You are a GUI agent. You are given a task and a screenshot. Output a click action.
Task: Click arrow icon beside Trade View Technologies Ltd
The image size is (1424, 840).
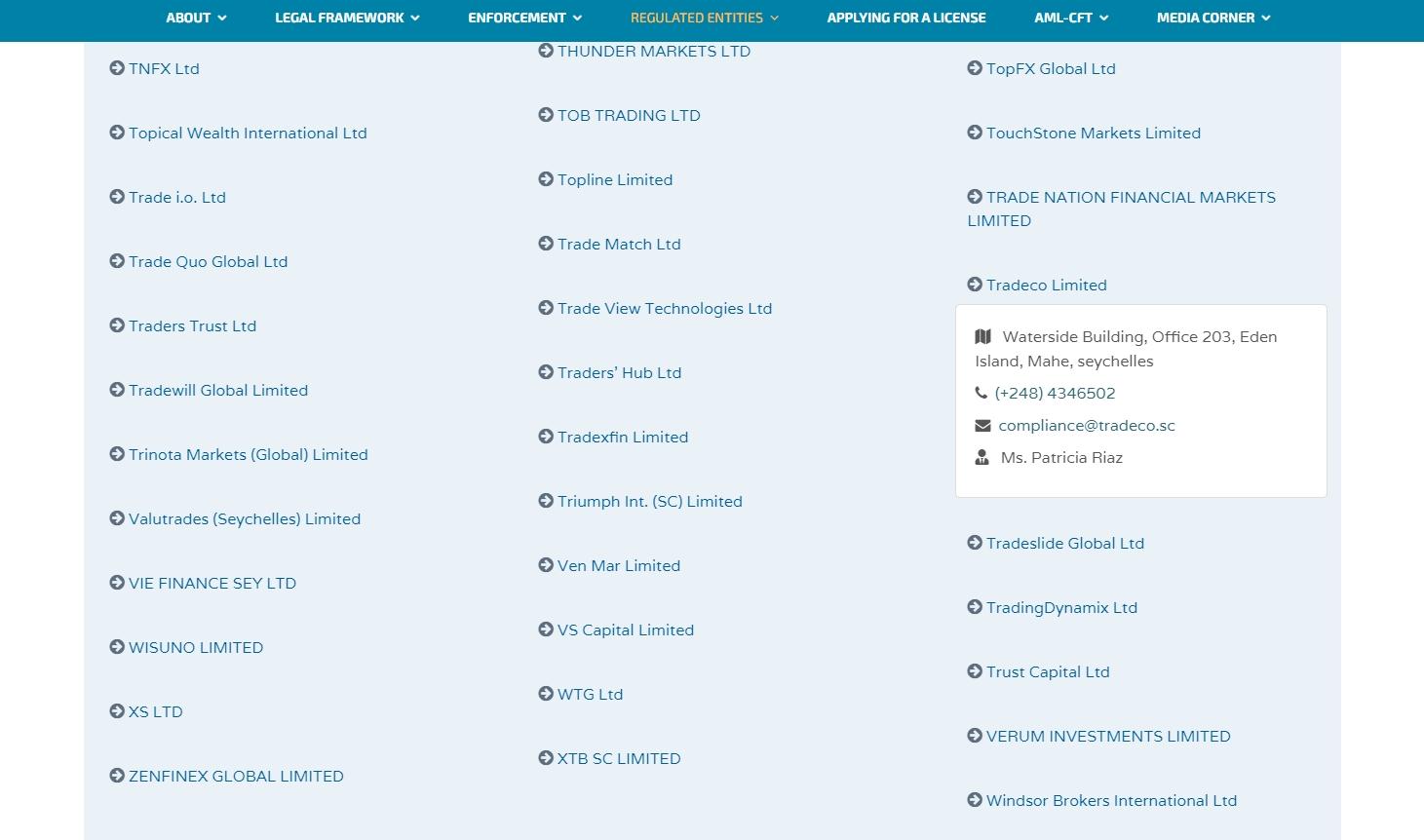(x=546, y=308)
